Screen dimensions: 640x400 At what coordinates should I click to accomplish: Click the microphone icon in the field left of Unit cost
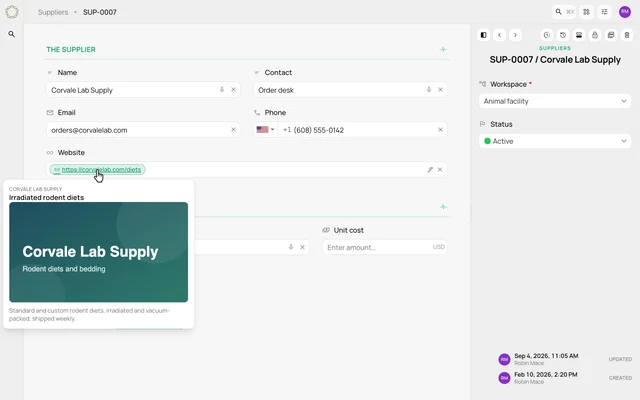coord(291,247)
